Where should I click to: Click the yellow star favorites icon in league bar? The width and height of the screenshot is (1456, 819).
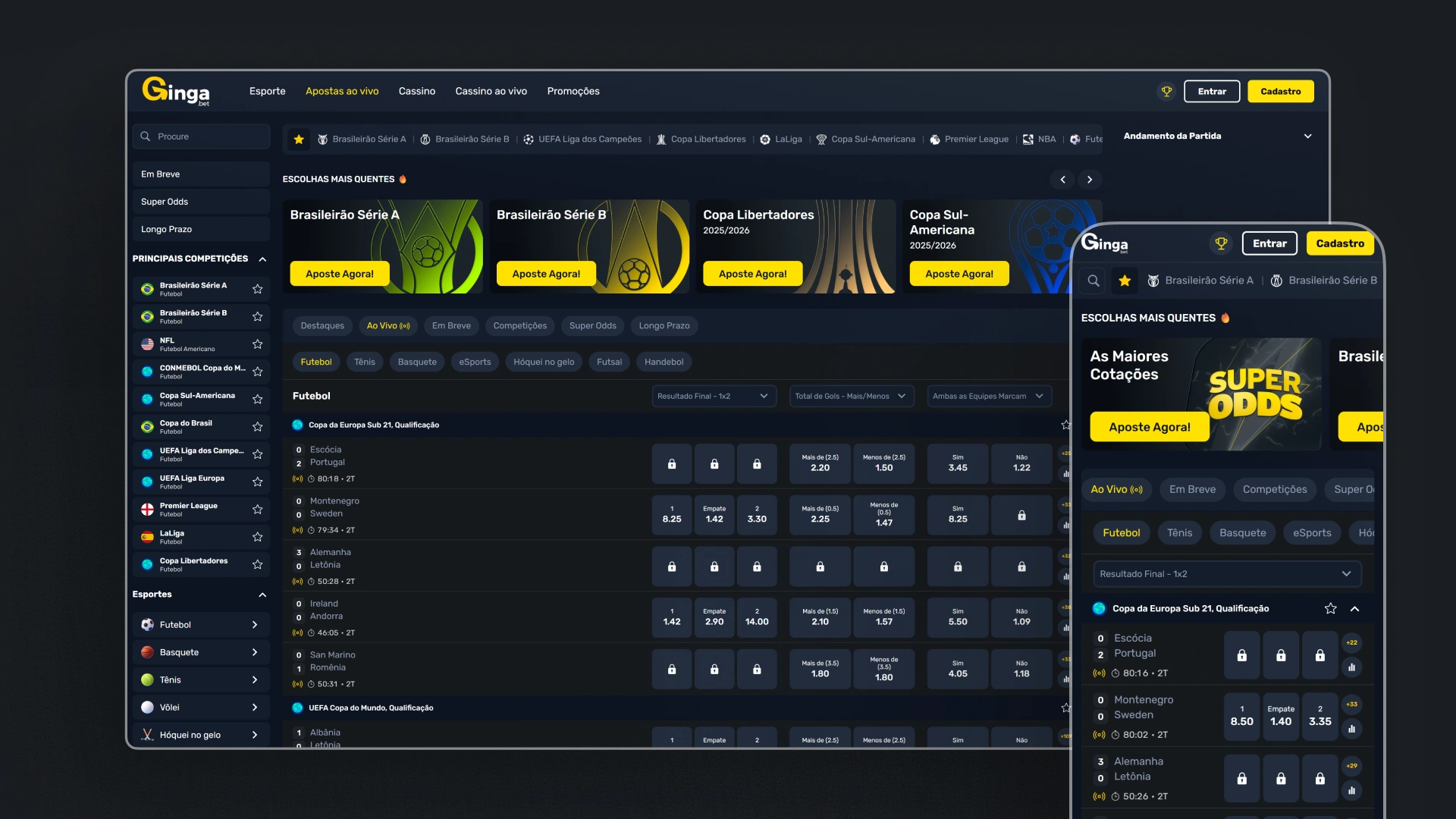299,140
